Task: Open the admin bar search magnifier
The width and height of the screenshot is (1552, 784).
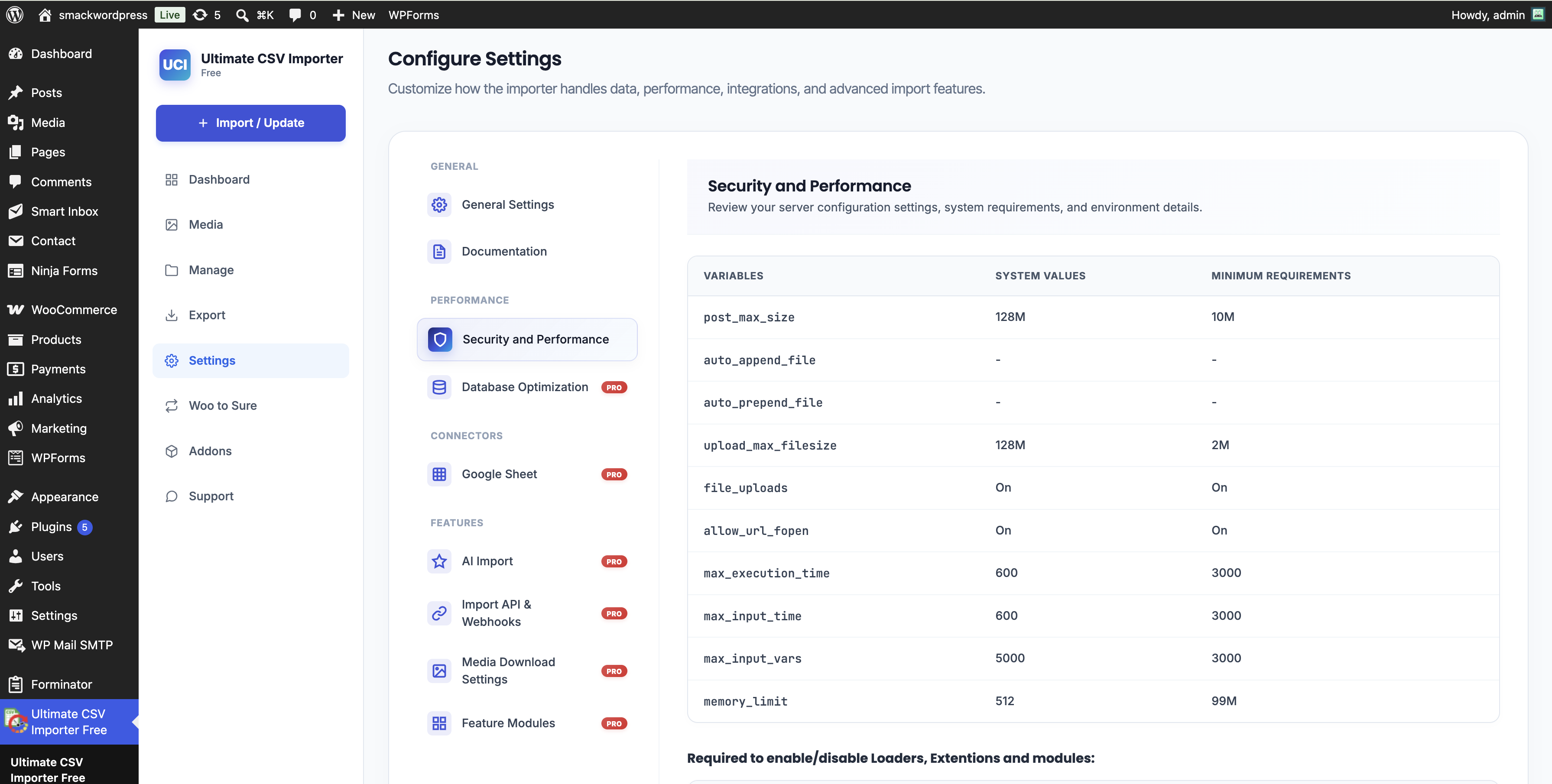Action: [242, 14]
